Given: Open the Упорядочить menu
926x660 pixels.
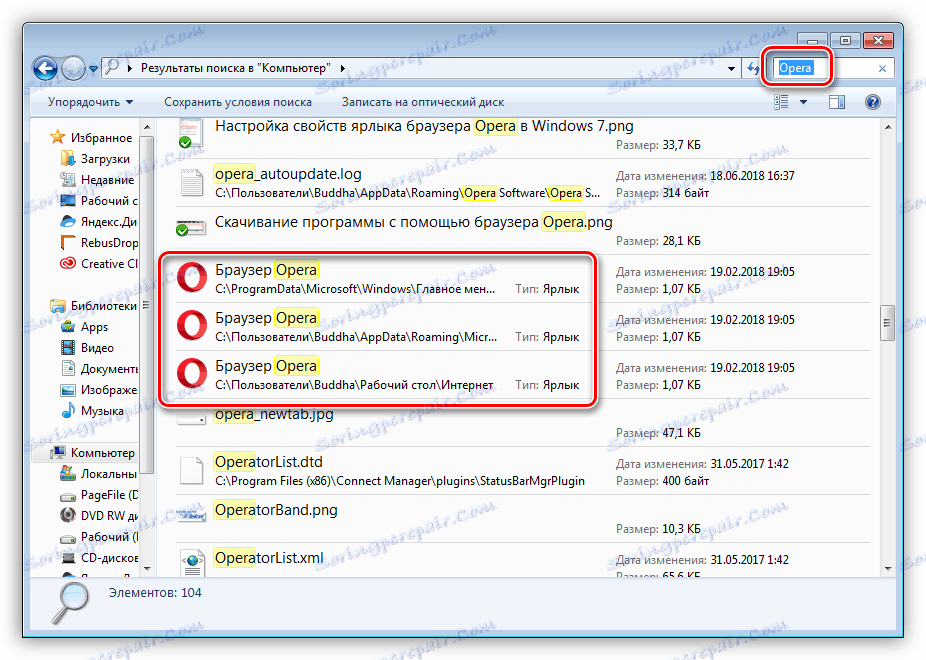Looking at the screenshot, I should point(90,102).
